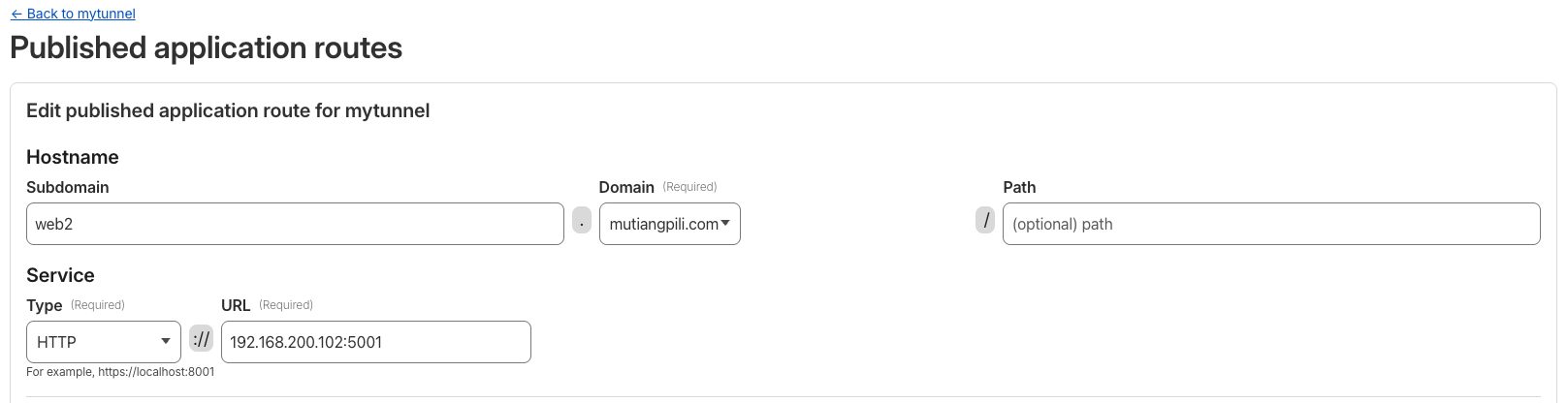Viewport: 1568px width, 403px height.
Task: Click the slash separator before the Path field
Action: click(x=985, y=221)
